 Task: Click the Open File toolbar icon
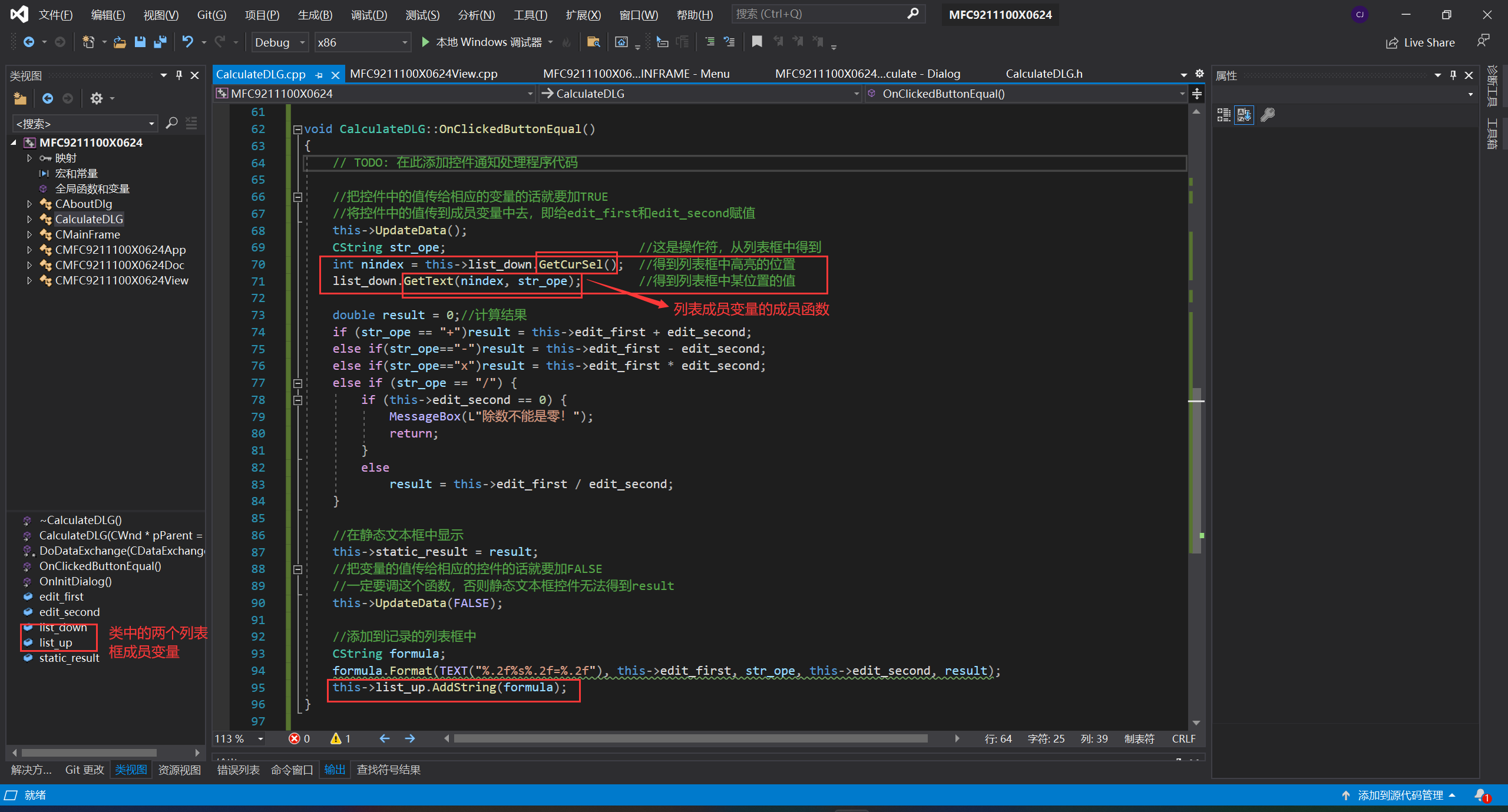(120, 42)
